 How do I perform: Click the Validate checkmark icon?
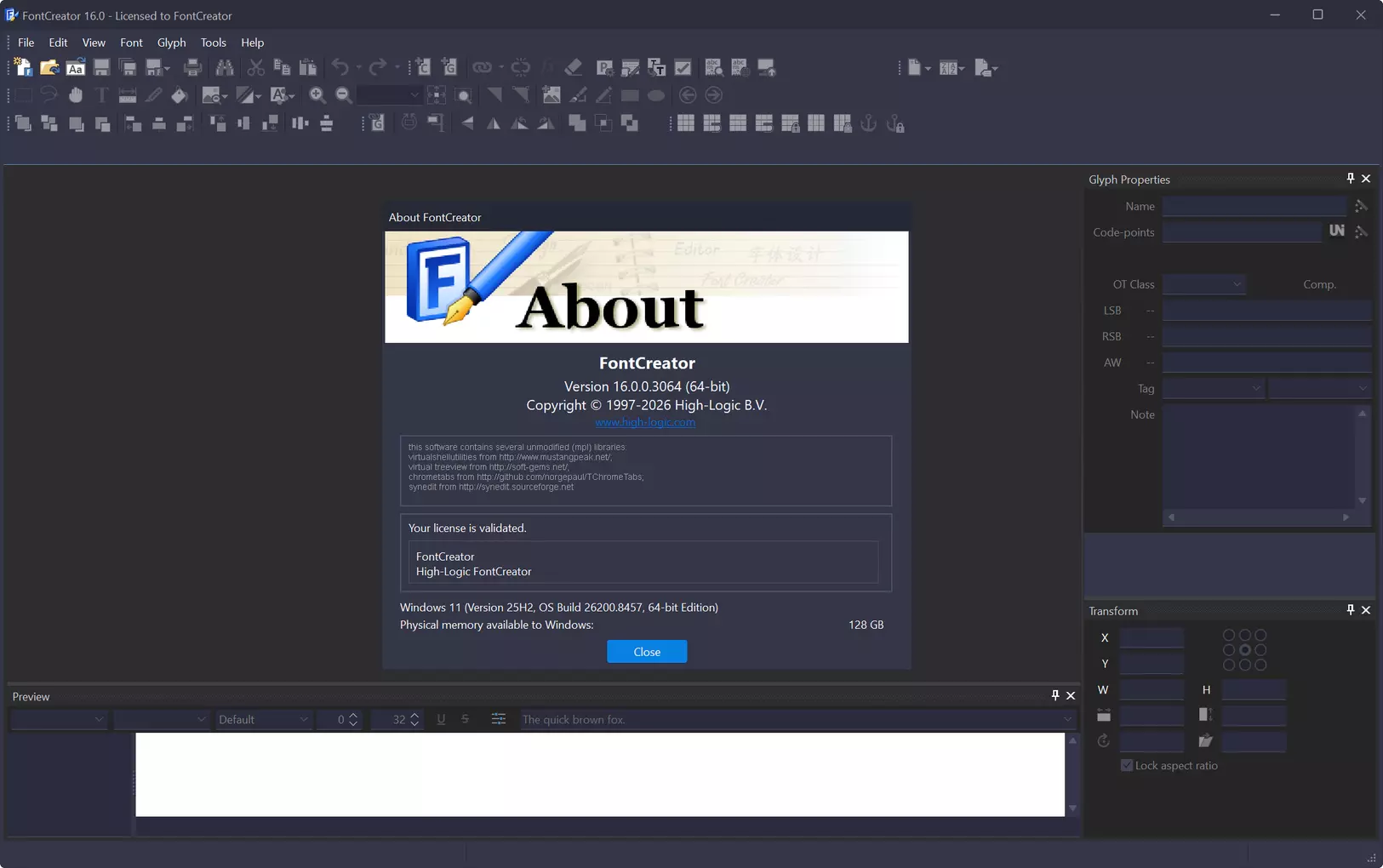pyautogui.click(x=683, y=68)
